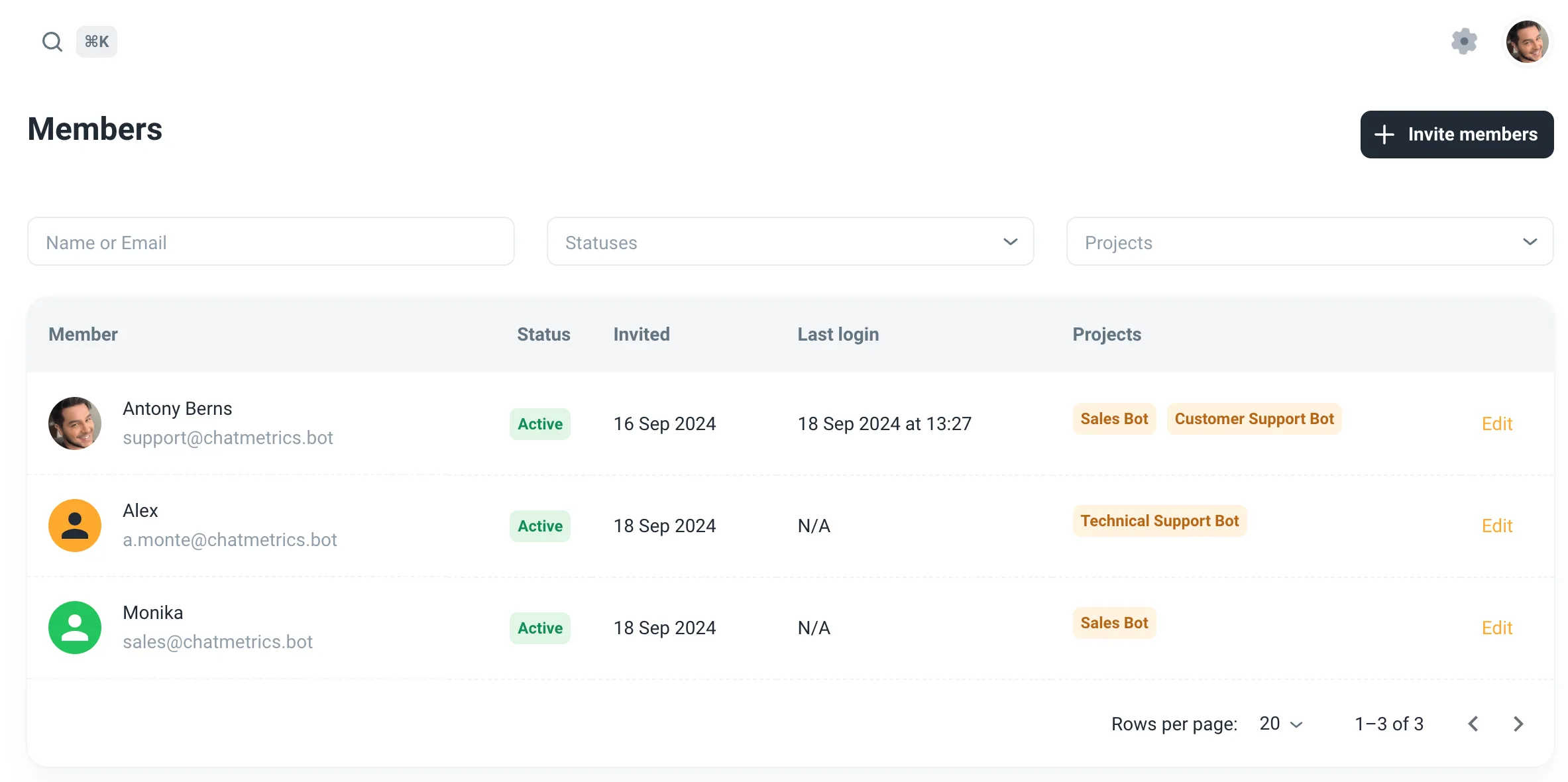Screen dimensions: 1568x782
Task: Click email sales@chatmetrics.bot
Action: point(217,642)
